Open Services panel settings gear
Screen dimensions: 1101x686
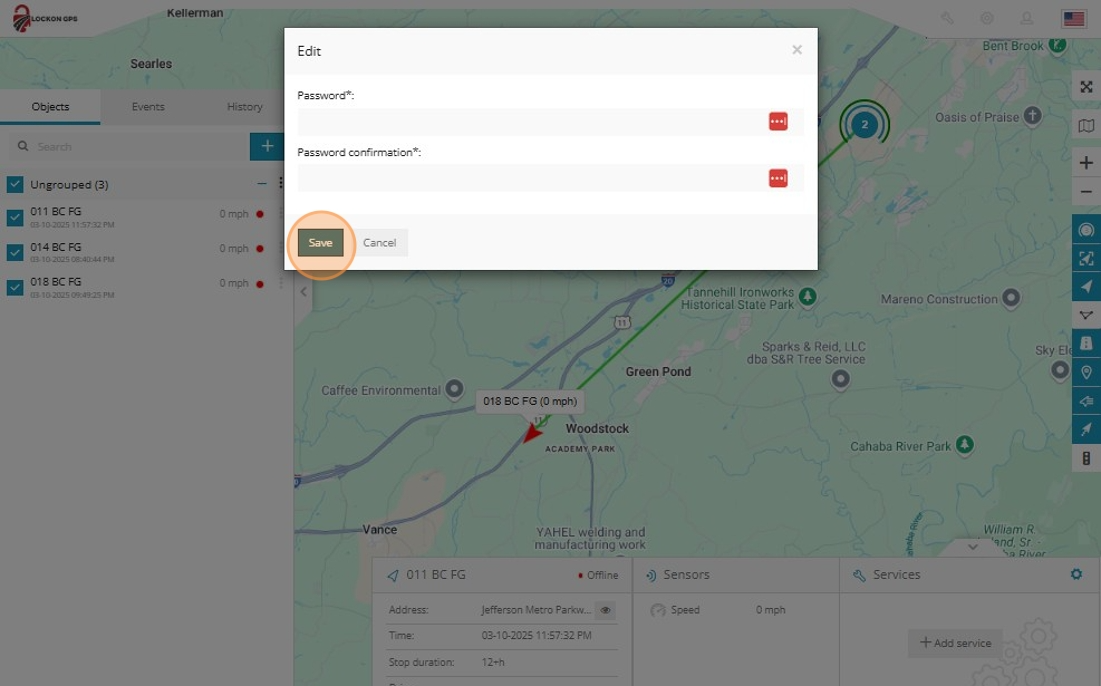coord(1076,574)
